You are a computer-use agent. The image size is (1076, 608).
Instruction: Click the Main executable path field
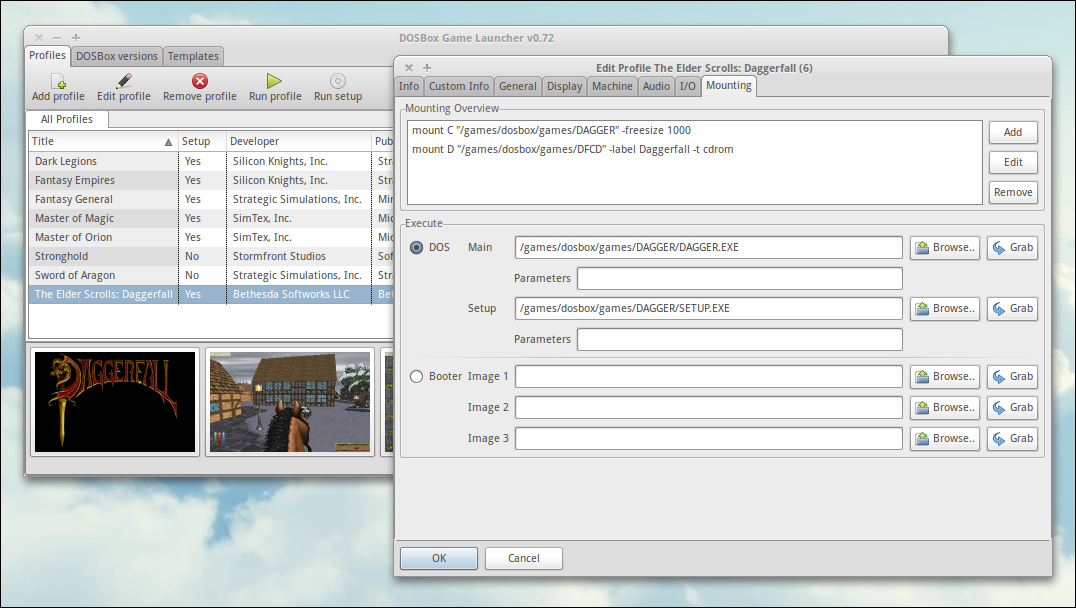709,248
